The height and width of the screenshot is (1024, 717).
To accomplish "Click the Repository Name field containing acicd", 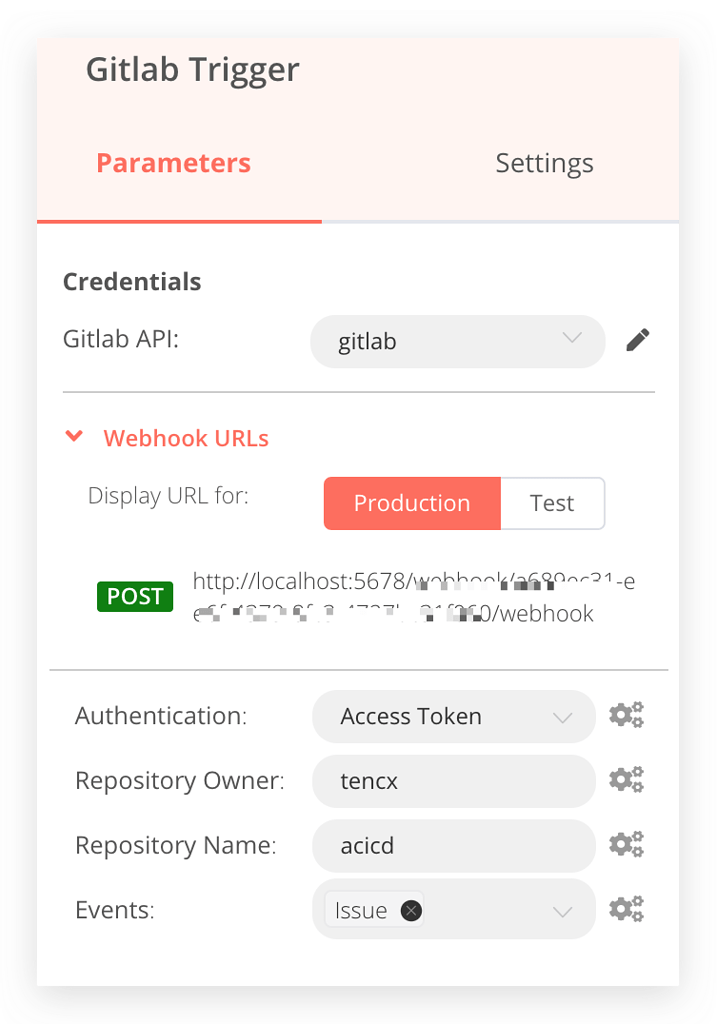I will 453,846.
